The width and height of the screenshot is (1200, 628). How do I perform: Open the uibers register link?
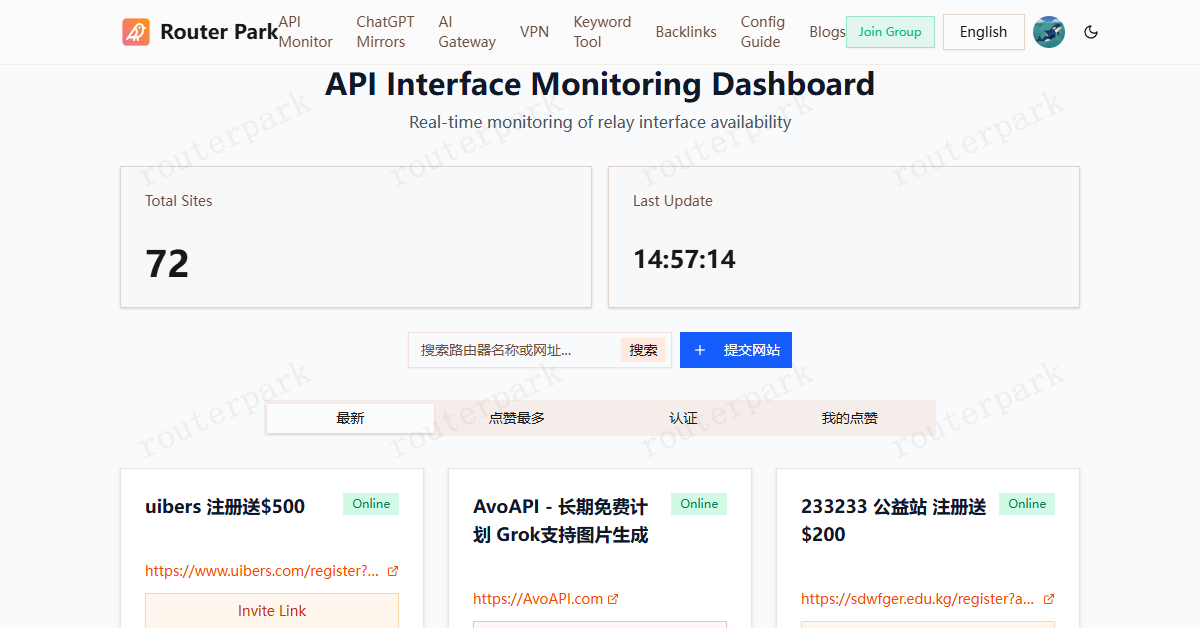[x=262, y=571]
